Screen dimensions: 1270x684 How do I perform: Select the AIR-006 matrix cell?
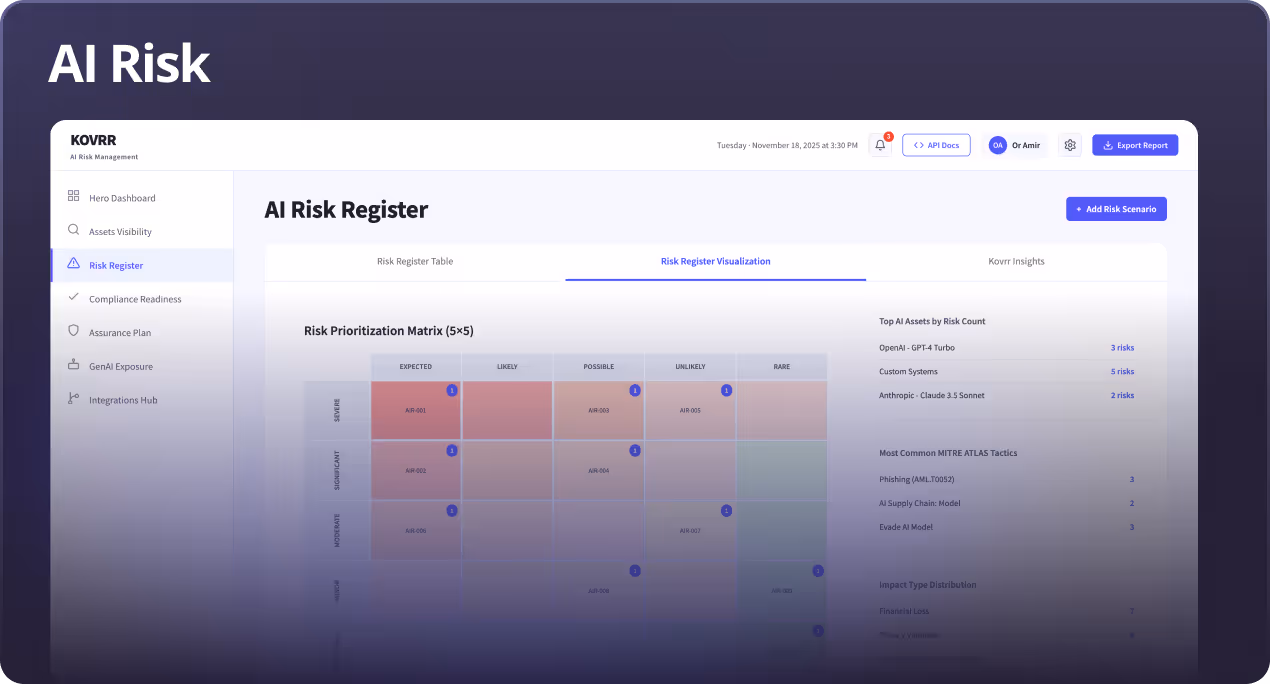point(416,530)
